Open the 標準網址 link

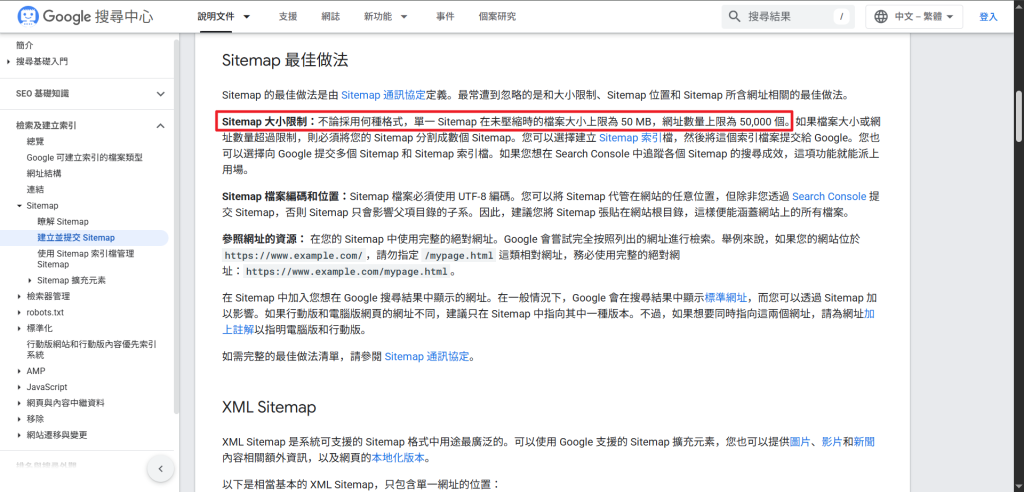726,297
